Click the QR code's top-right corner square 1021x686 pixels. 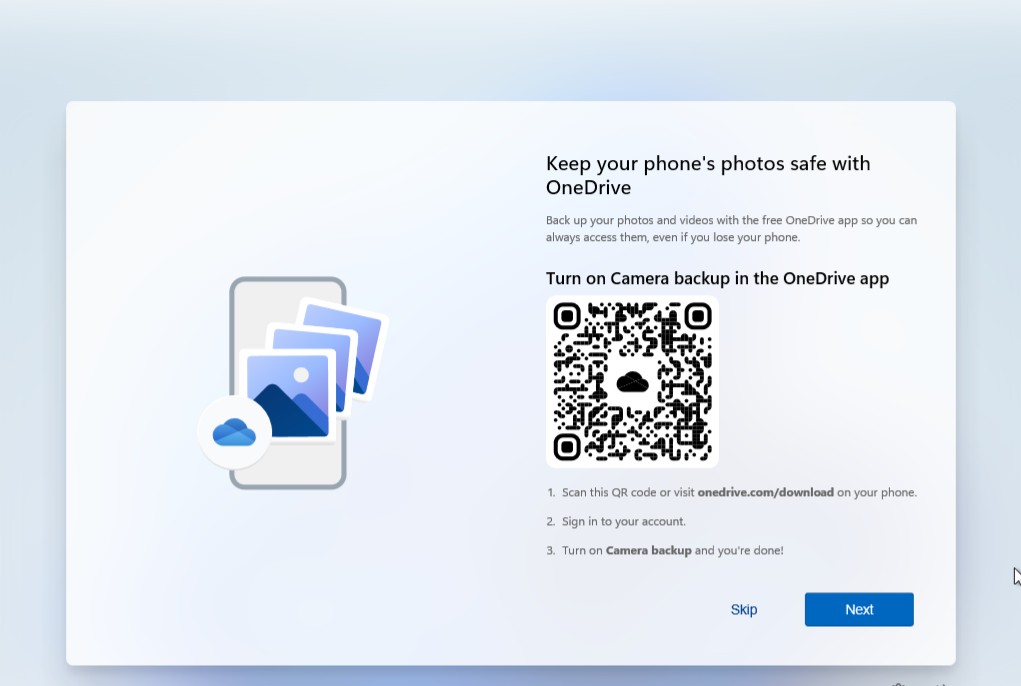(697, 317)
